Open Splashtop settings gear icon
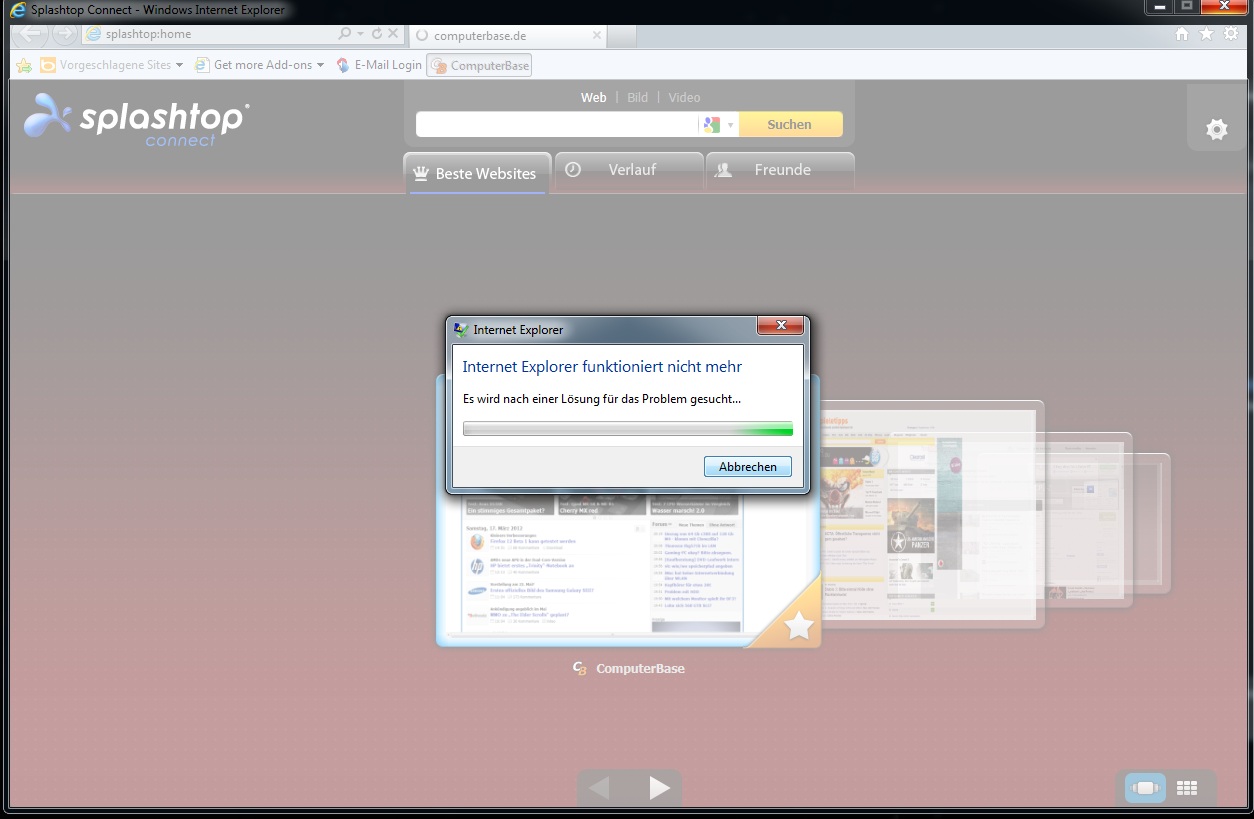Viewport: 1254px width, 819px height. (1217, 129)
